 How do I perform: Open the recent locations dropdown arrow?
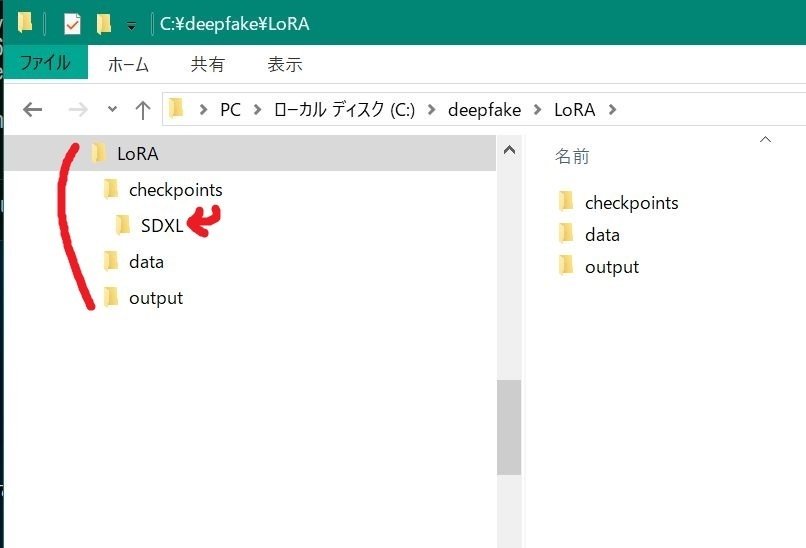point(112,109)
